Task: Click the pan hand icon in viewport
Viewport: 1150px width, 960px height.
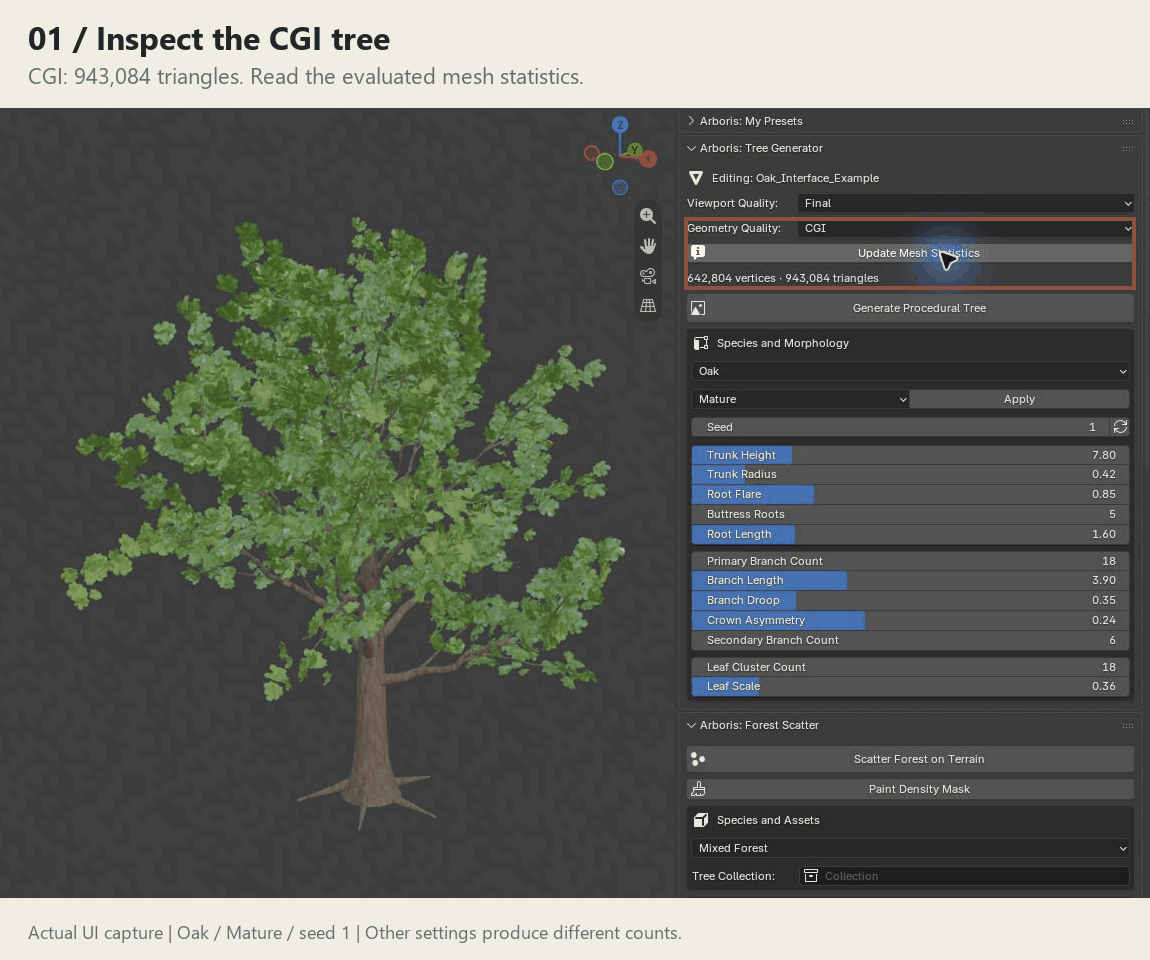Action: point(648,246)
